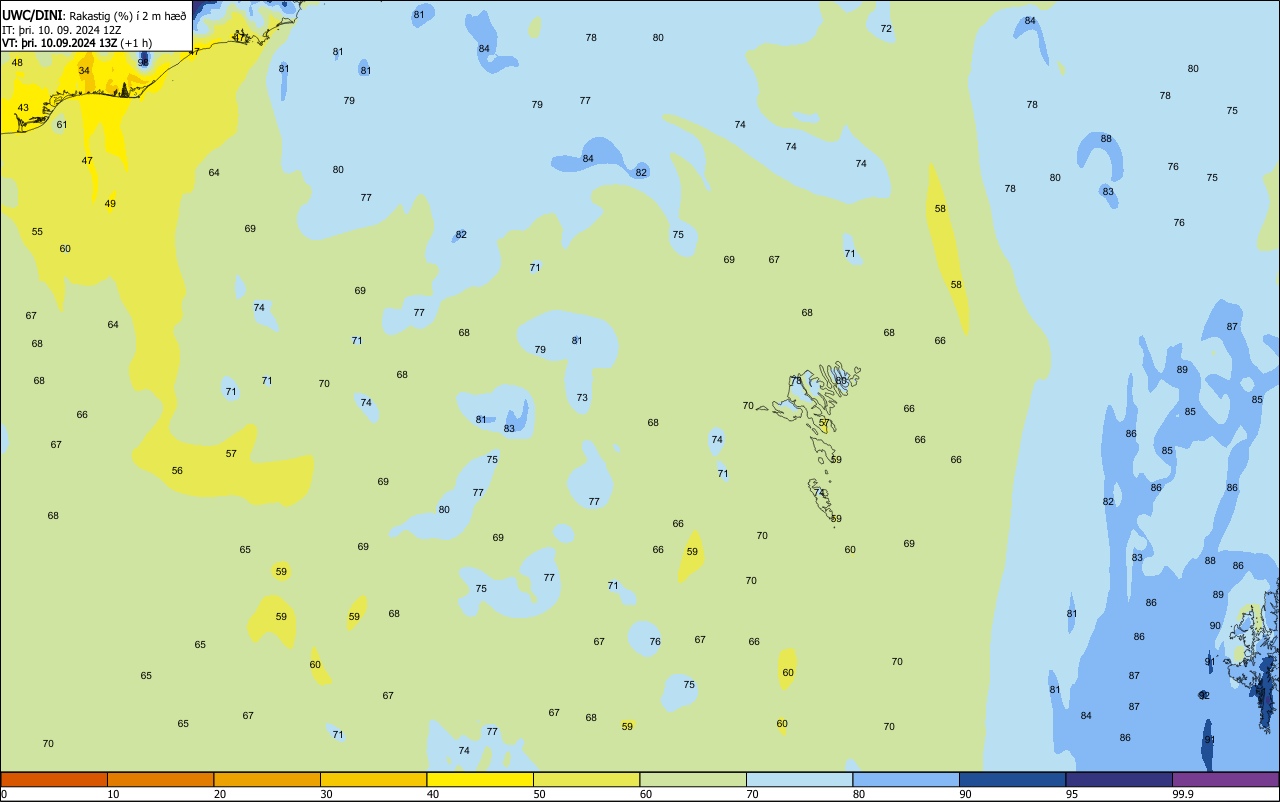This screenshot has width=1280, height=802.
Task: Click the '99.9' tick label on the legend
Action: pyautogui.click(x=1182, y=794)
